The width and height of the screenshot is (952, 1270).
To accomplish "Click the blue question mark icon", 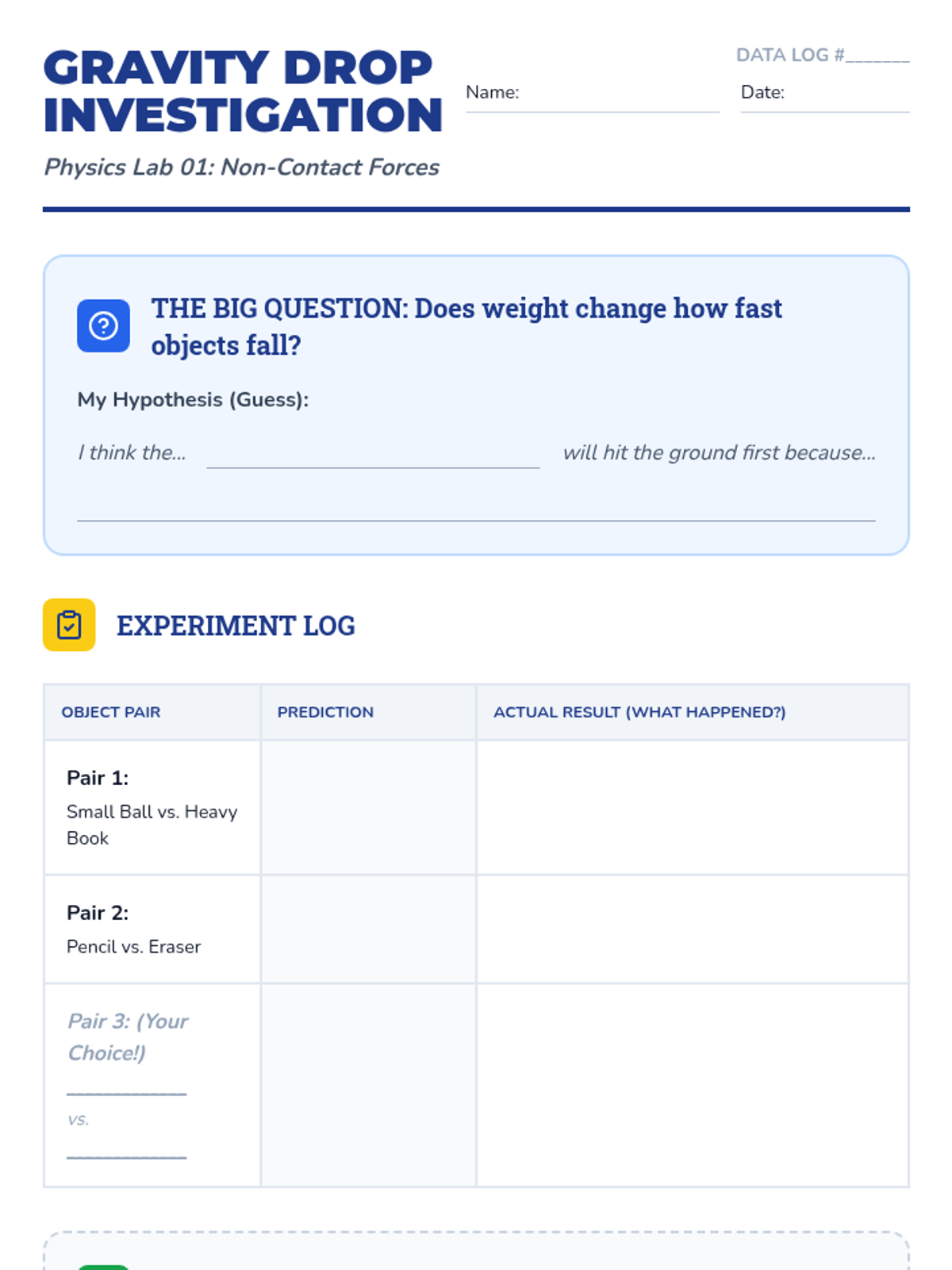I will click(x=103, y=325).
